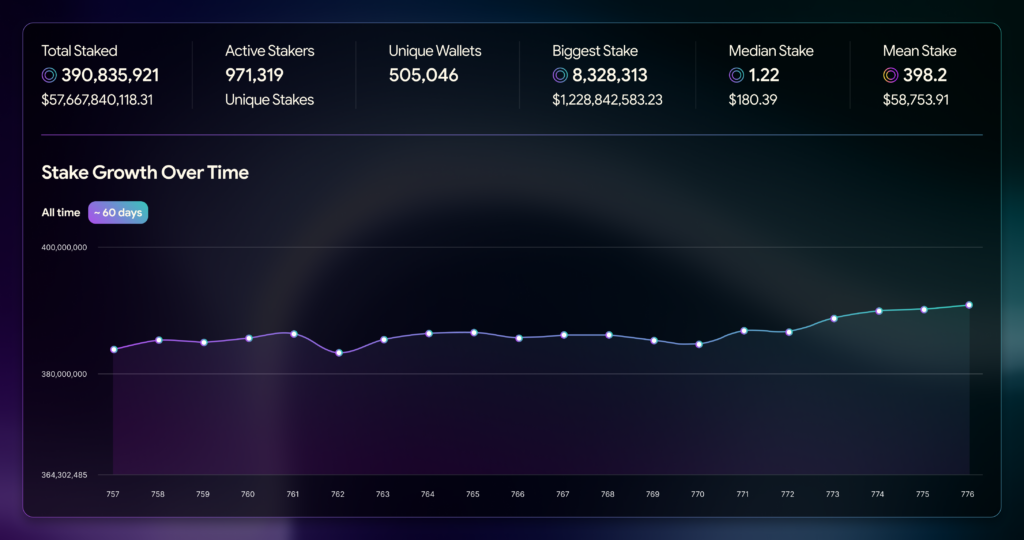Click the 768 x-axis label
This screenshot has width=1024, height=540.
coord(607,494)
